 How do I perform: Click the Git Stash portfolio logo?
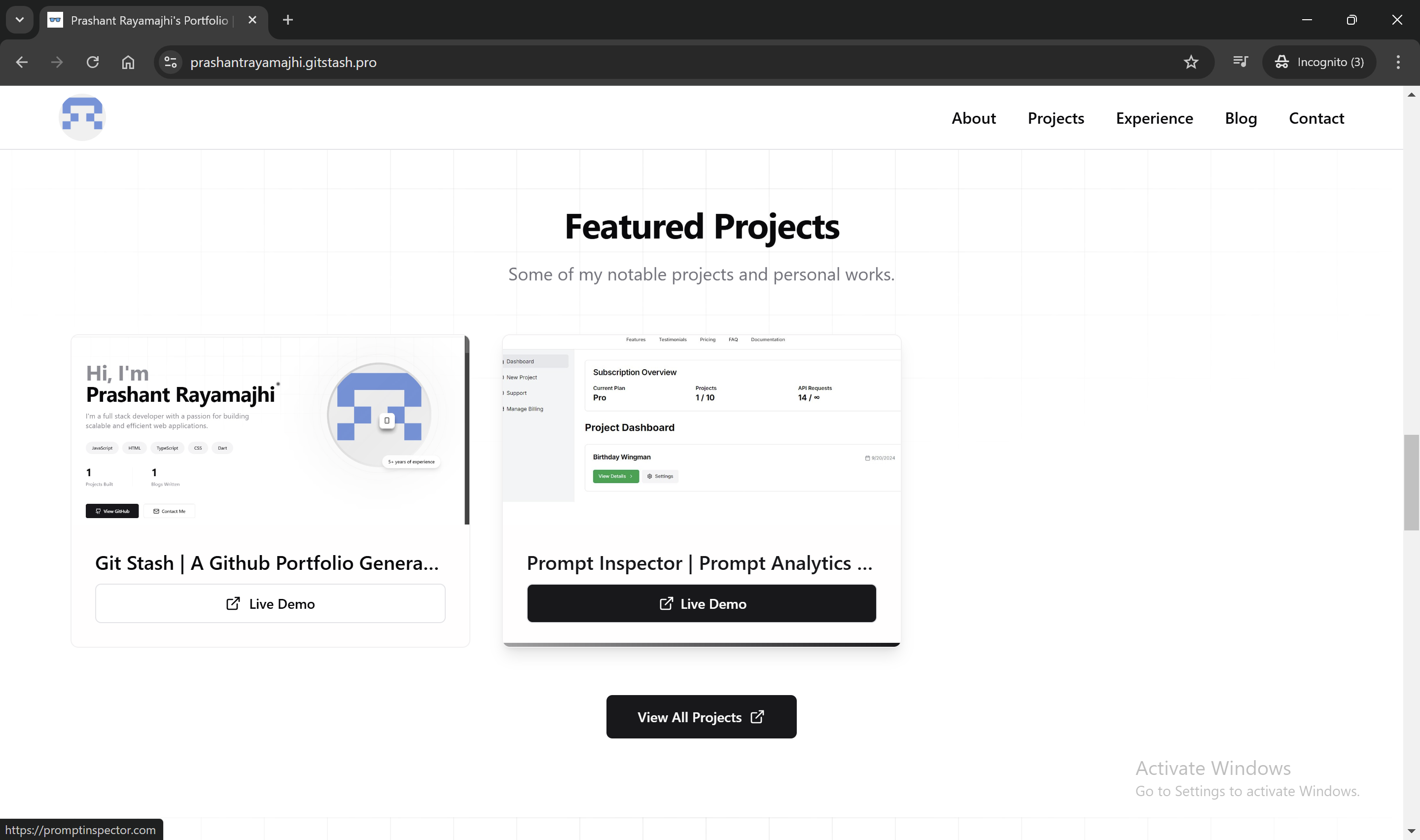tap(81, 117)
